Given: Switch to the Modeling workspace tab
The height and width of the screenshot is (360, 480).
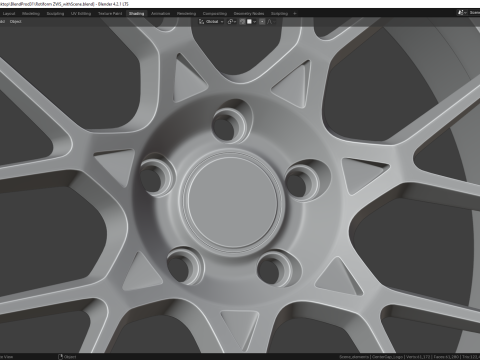Looking at the screenshot, I should (31, 14).
